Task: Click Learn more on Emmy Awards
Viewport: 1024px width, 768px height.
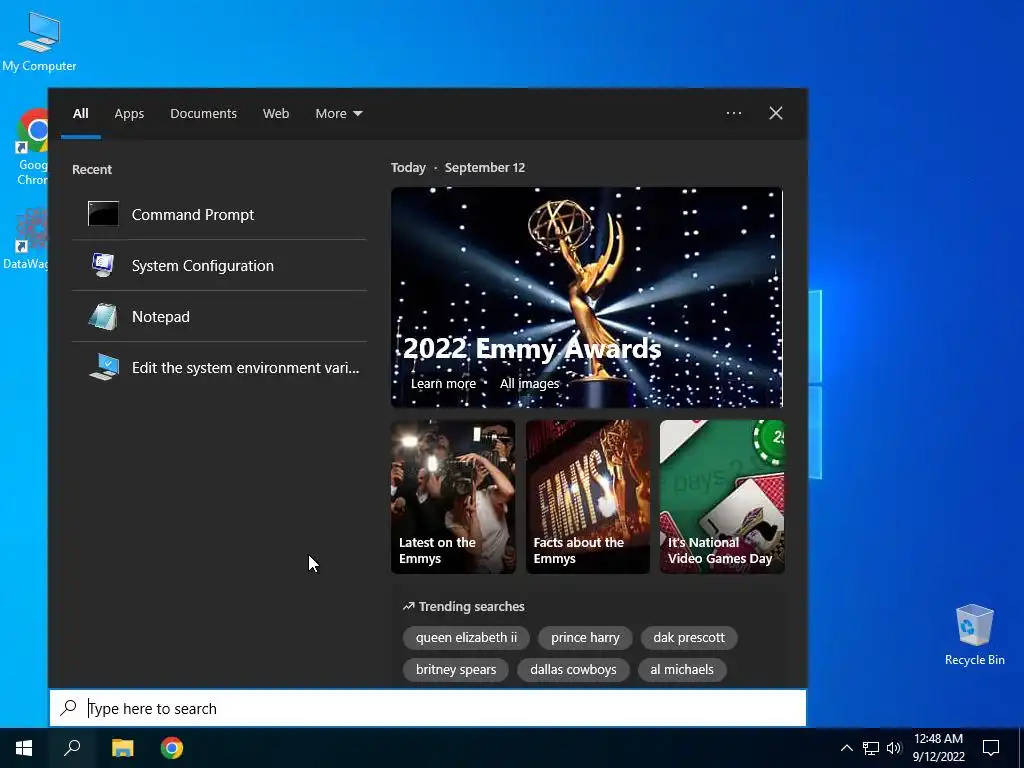Action: coord(443,383)
